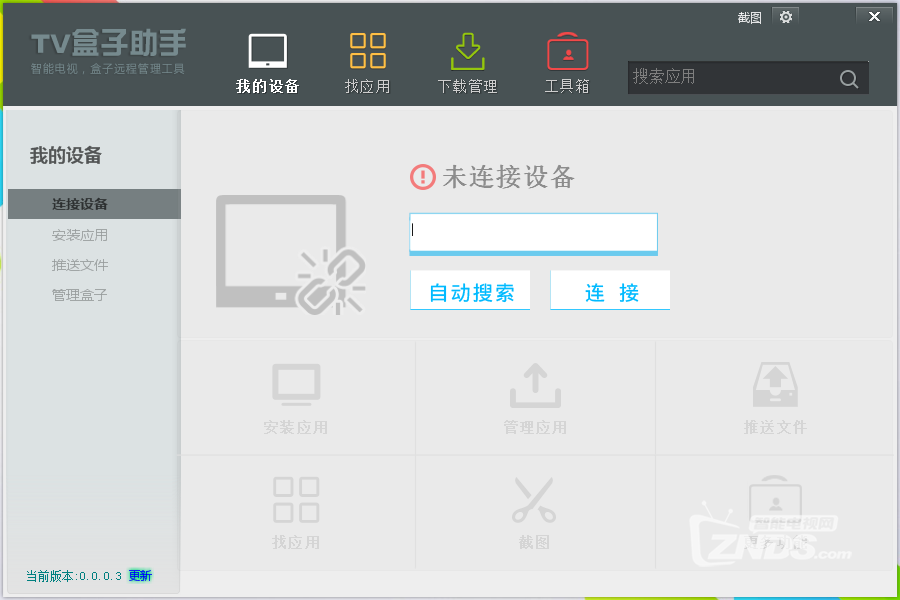Select 推送文件 in the sidebar
Image resolution: width=900 pixels, height=600 pixels.
tap(80, 265)
